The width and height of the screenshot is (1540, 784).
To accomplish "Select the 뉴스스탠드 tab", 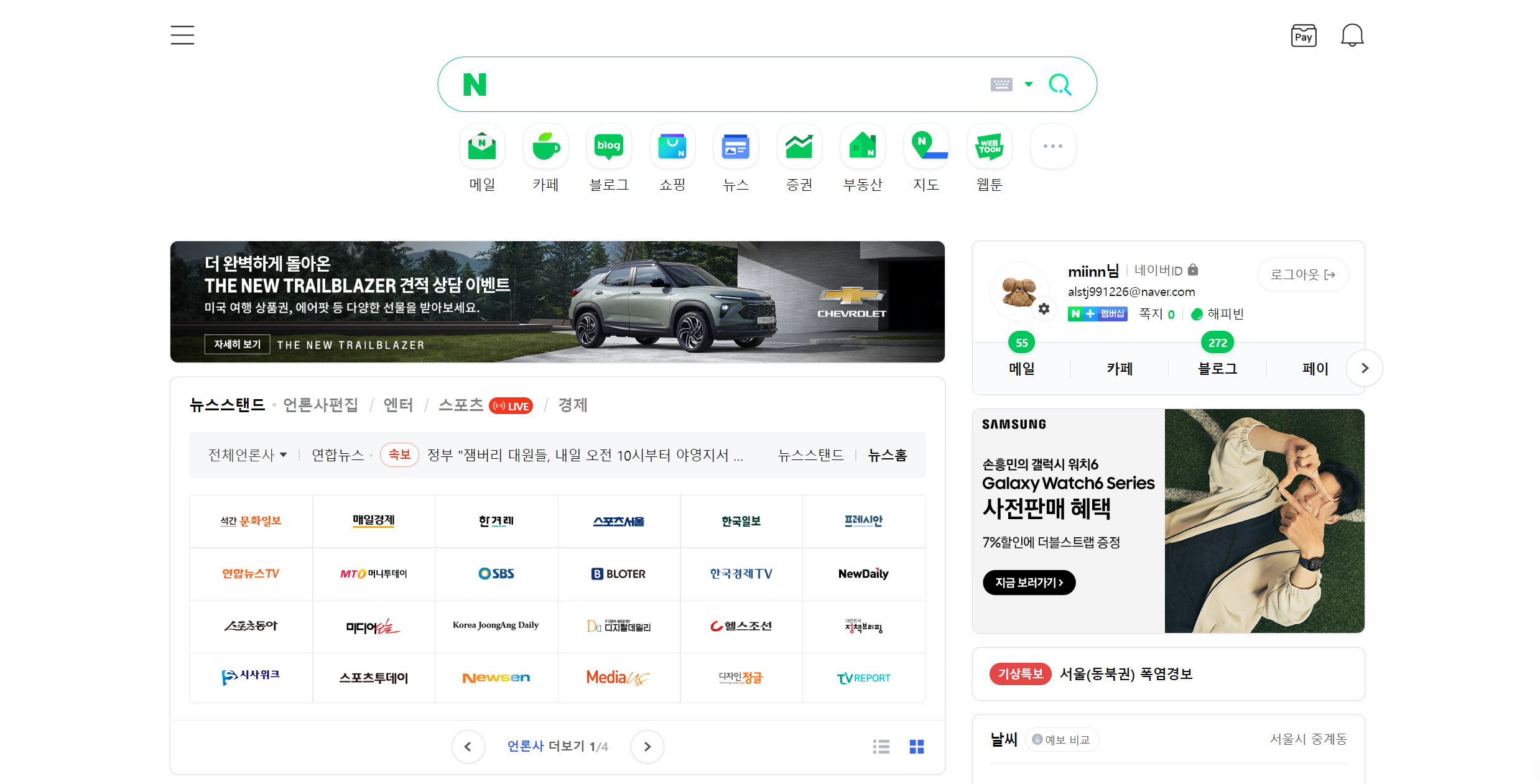I will (x=227, y=405).
